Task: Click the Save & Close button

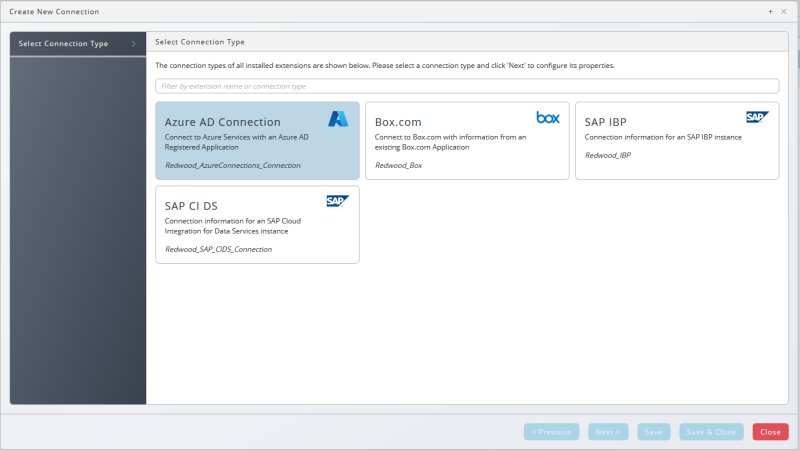Action: pos(711,432)
